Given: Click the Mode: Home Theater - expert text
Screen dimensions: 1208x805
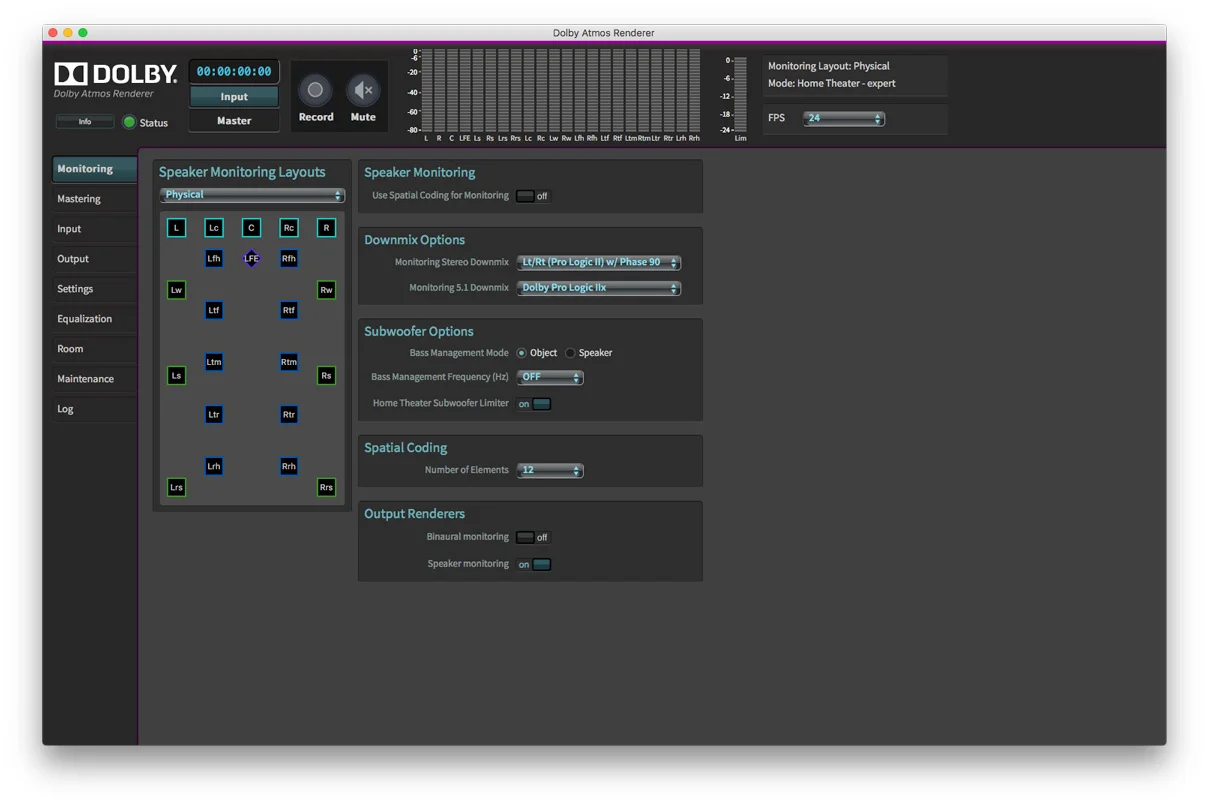Looking at the screenshot, I should click(832, 83).
